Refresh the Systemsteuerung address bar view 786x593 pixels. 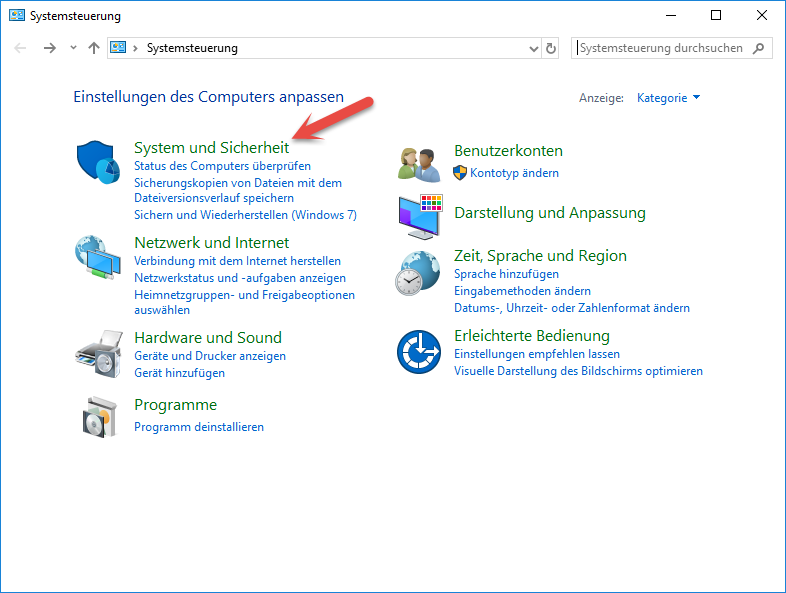pos(551,48)
